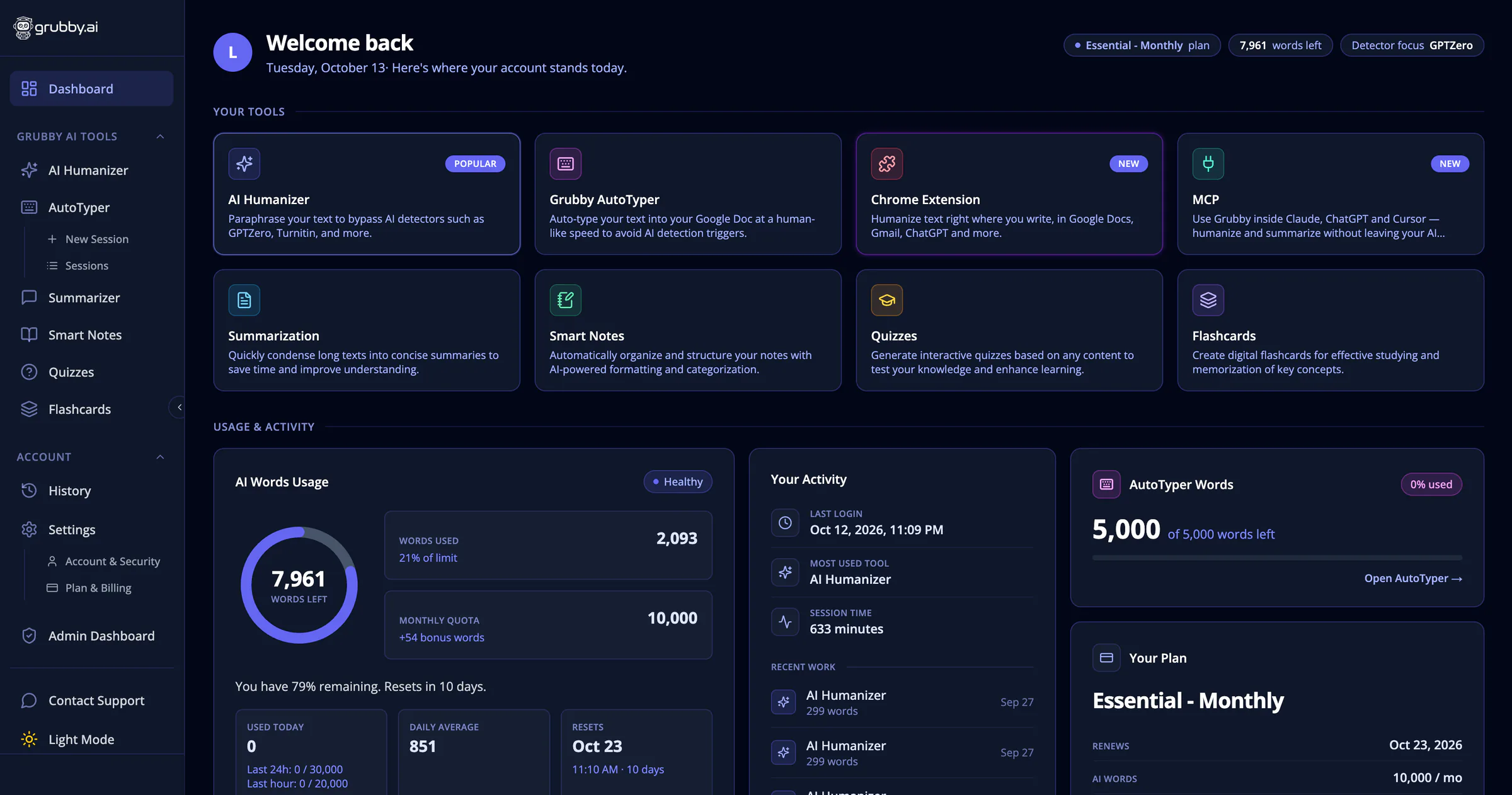
Task: Collapse the sidebar with the arrow handle
Action: [179, 408]
